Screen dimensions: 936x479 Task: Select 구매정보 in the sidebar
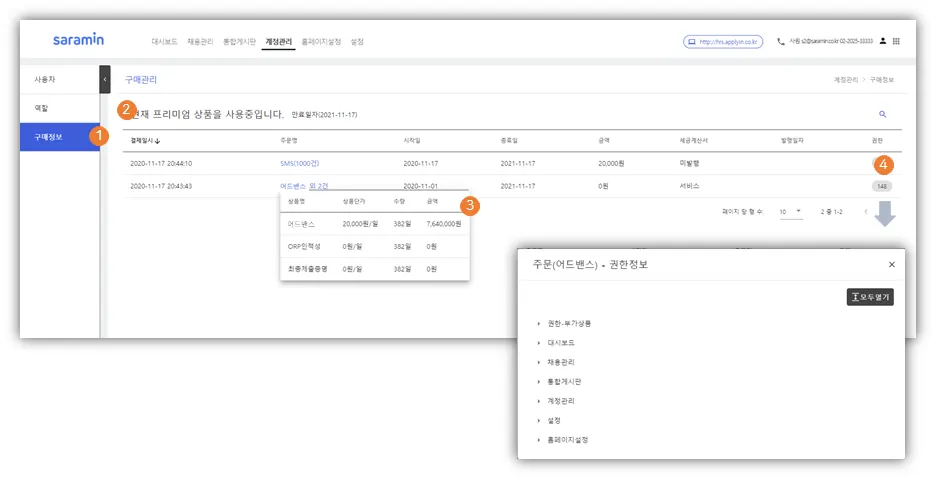tap(60, 137)
